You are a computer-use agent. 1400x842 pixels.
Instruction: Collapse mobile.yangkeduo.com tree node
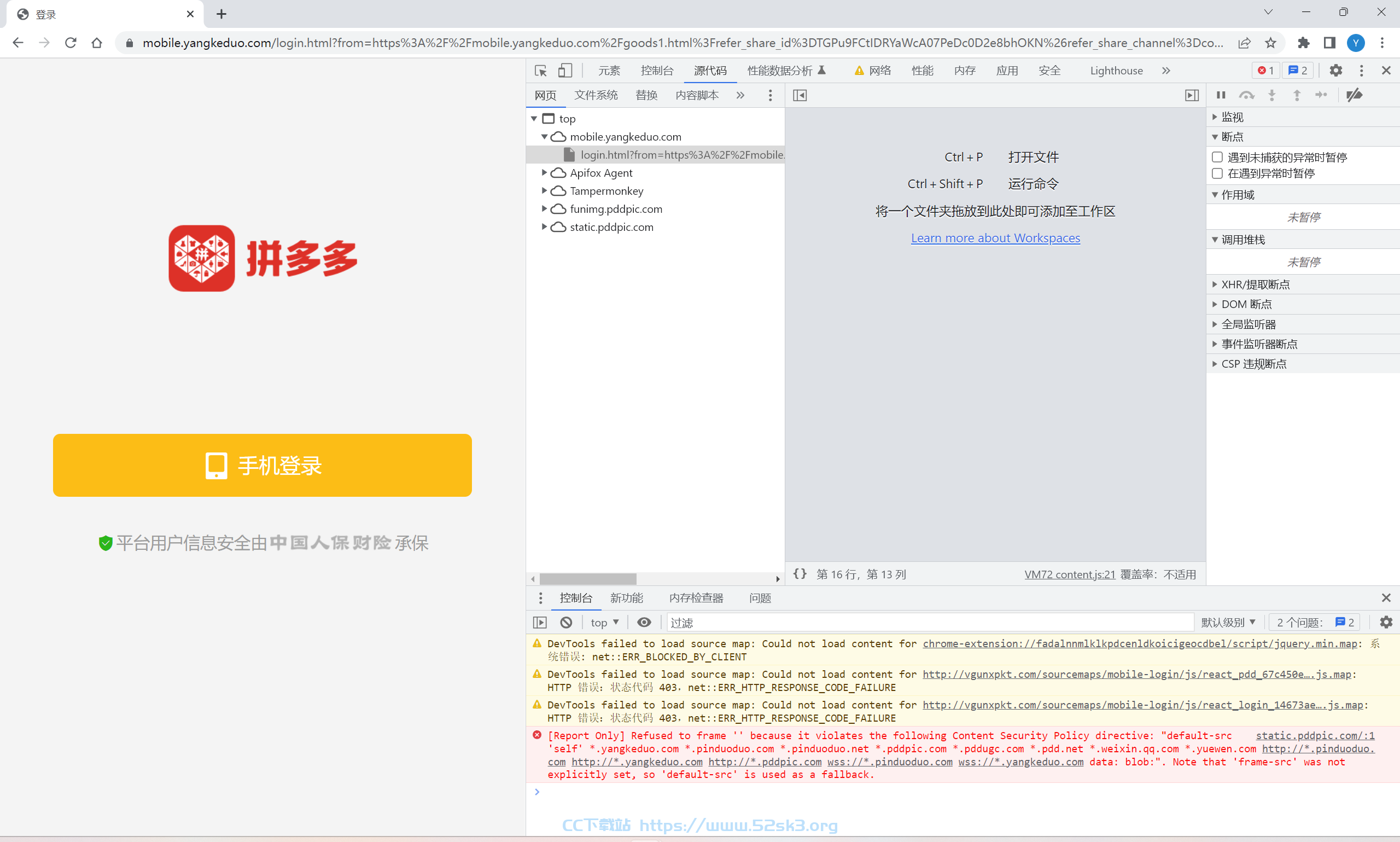pyautogui.click(x=544, y=137)
